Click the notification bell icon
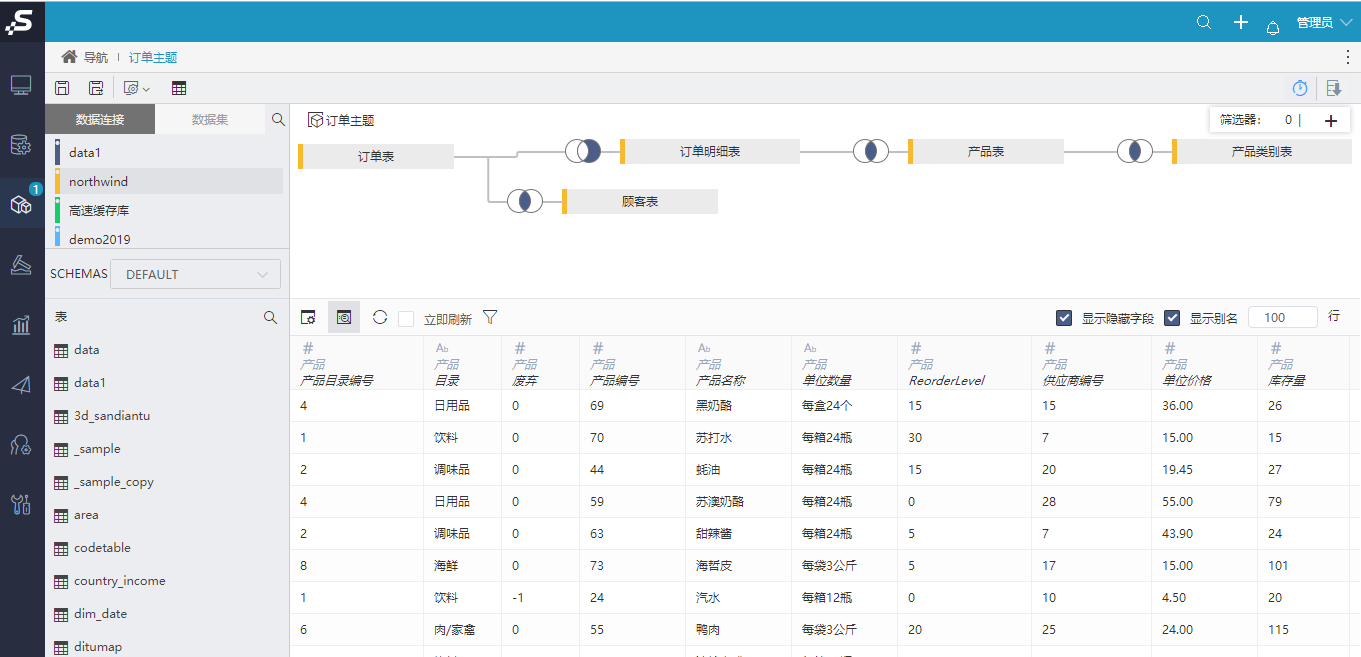1361x657 pixels. (x=1273, y=27)
